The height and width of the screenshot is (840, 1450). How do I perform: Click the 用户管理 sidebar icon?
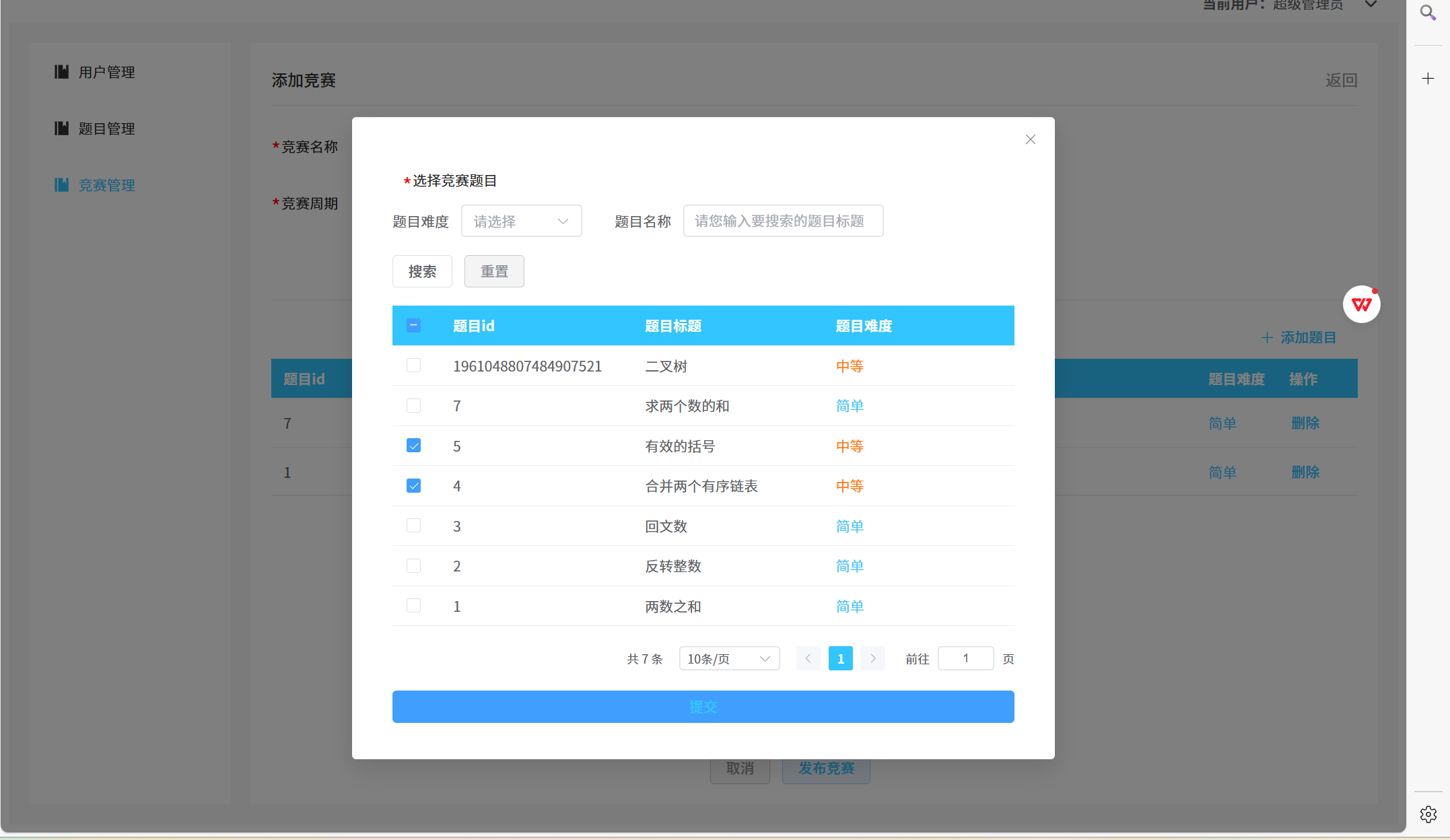pos(62,72)
